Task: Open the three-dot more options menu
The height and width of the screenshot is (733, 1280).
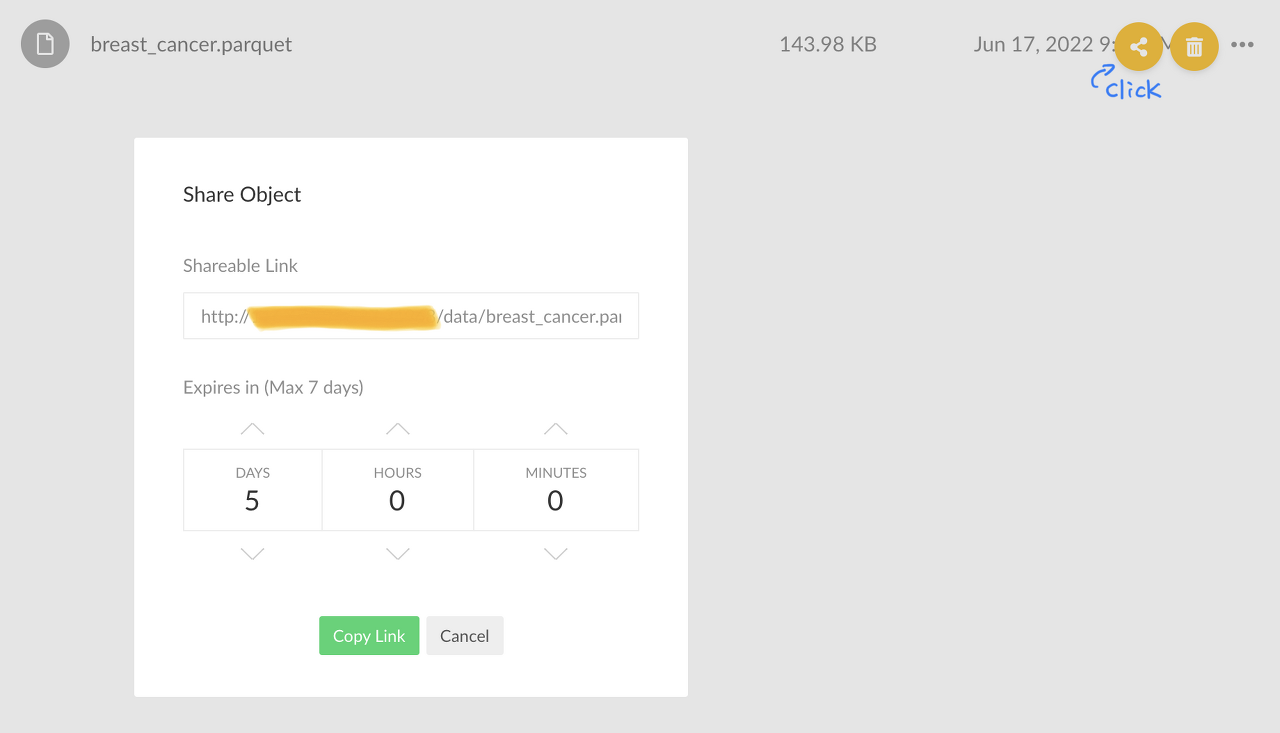Action: point(1242,45)
